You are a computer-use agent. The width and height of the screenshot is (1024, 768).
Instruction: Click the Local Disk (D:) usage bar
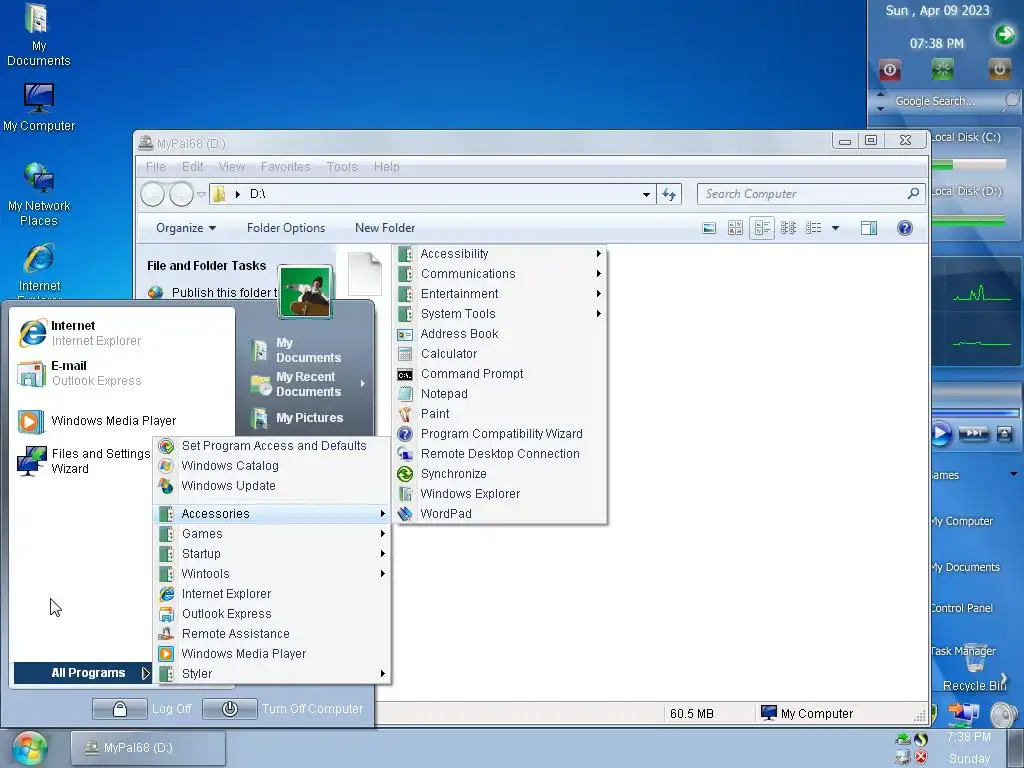[968, 222]
